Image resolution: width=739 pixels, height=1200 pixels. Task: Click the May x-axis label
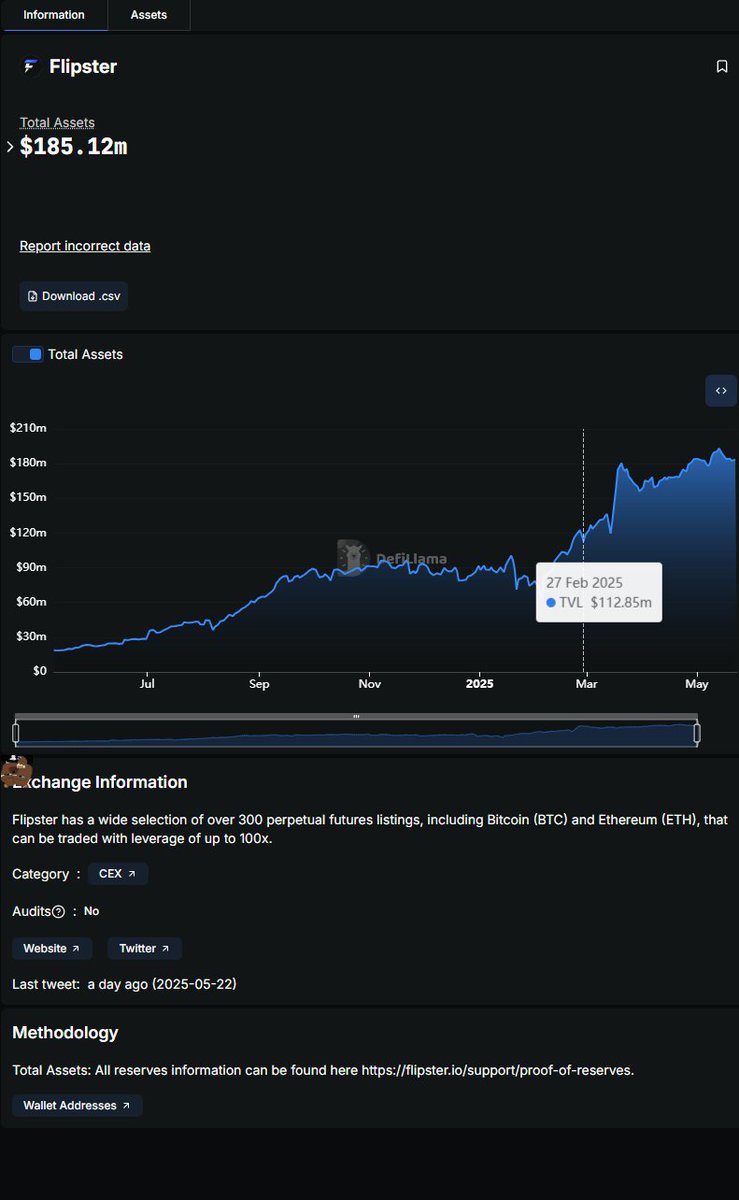click(697, 685)
